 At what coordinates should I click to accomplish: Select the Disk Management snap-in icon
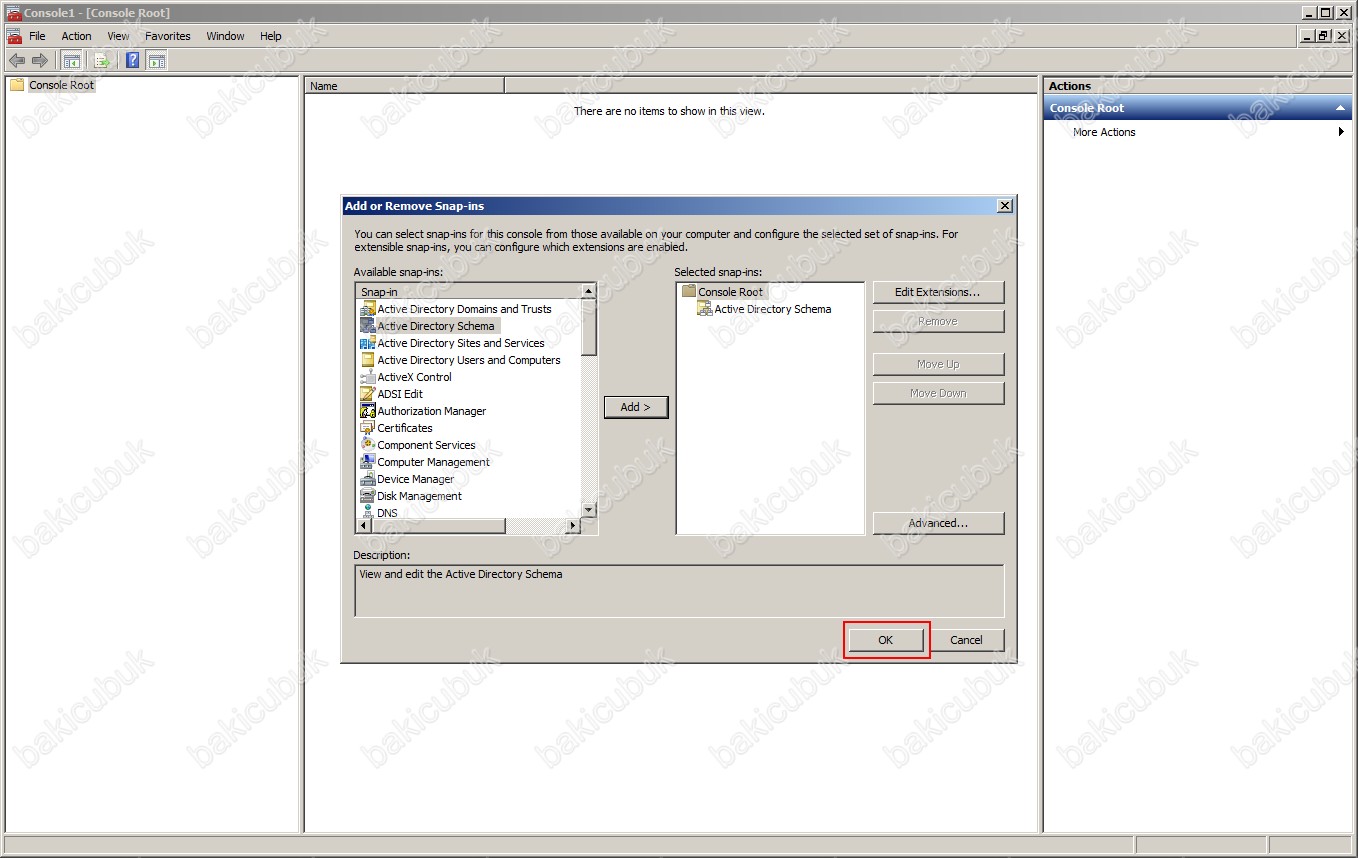coord(368,496)
